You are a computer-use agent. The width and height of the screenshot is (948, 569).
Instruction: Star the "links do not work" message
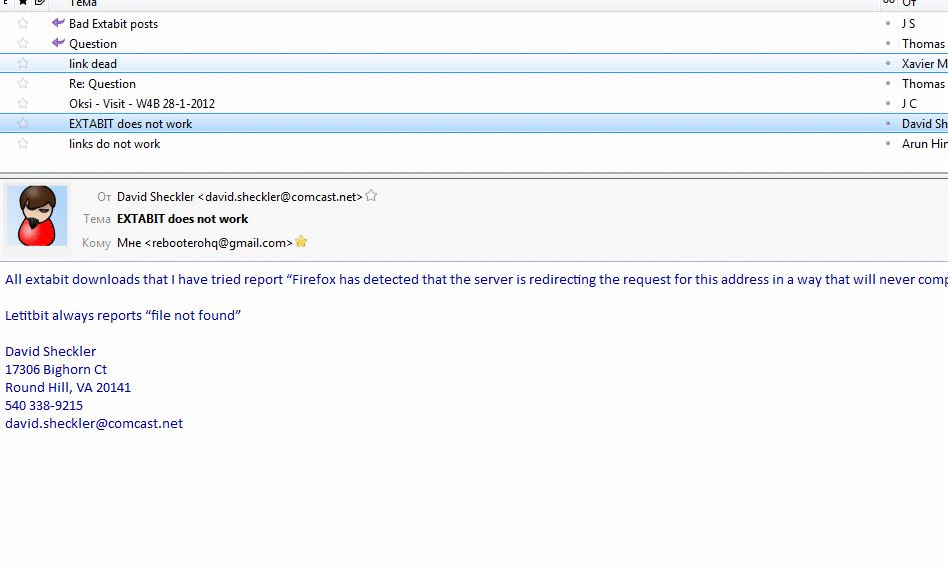click(x=23, y=143)
